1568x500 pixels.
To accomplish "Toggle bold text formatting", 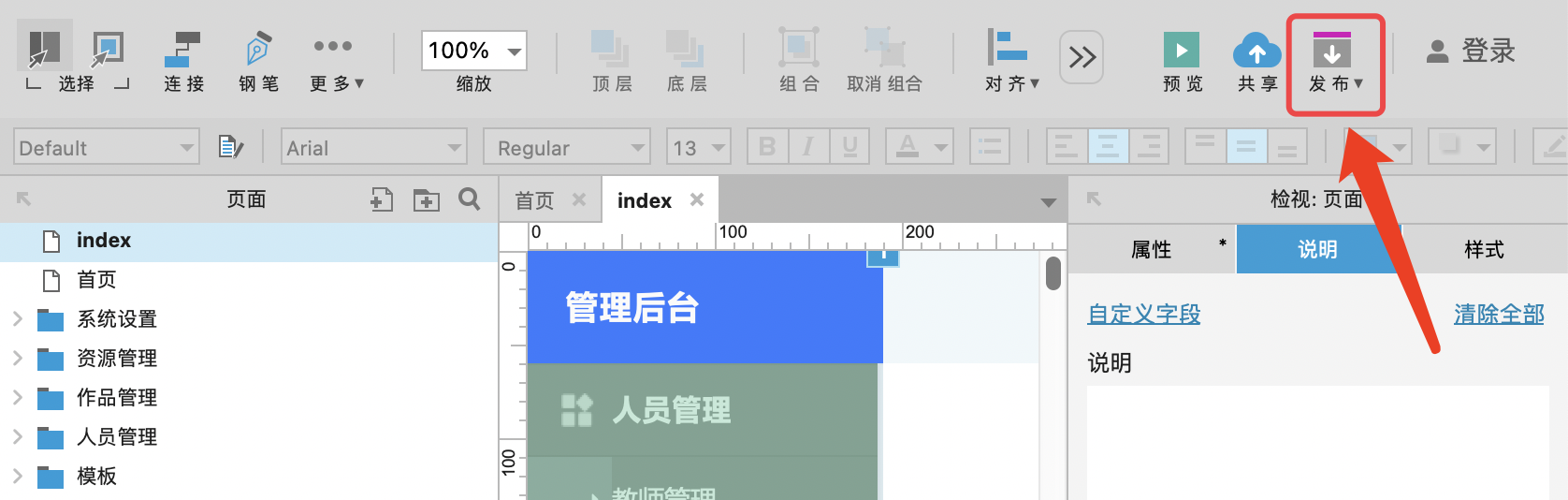I will (x=767, y=147).
